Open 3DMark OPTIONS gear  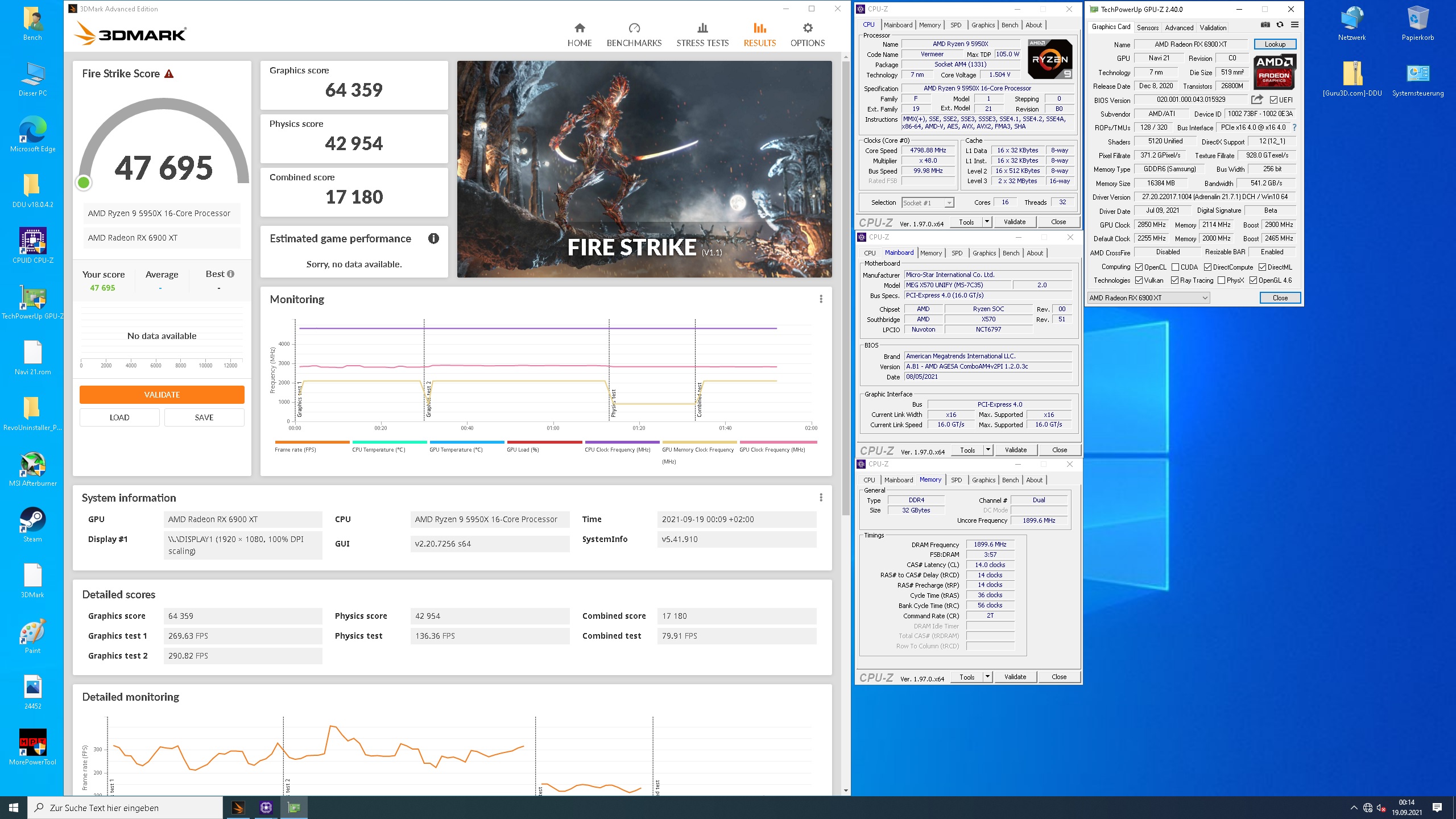(x=807, y=35)
